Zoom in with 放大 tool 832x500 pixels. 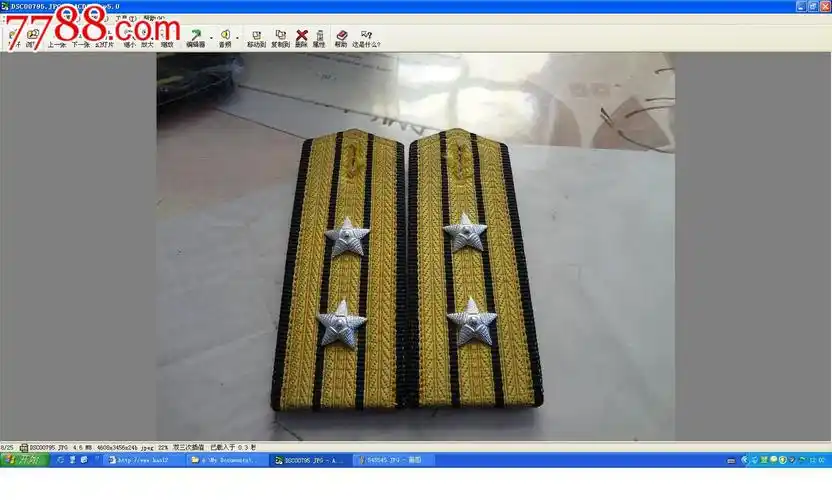(147, 38)
